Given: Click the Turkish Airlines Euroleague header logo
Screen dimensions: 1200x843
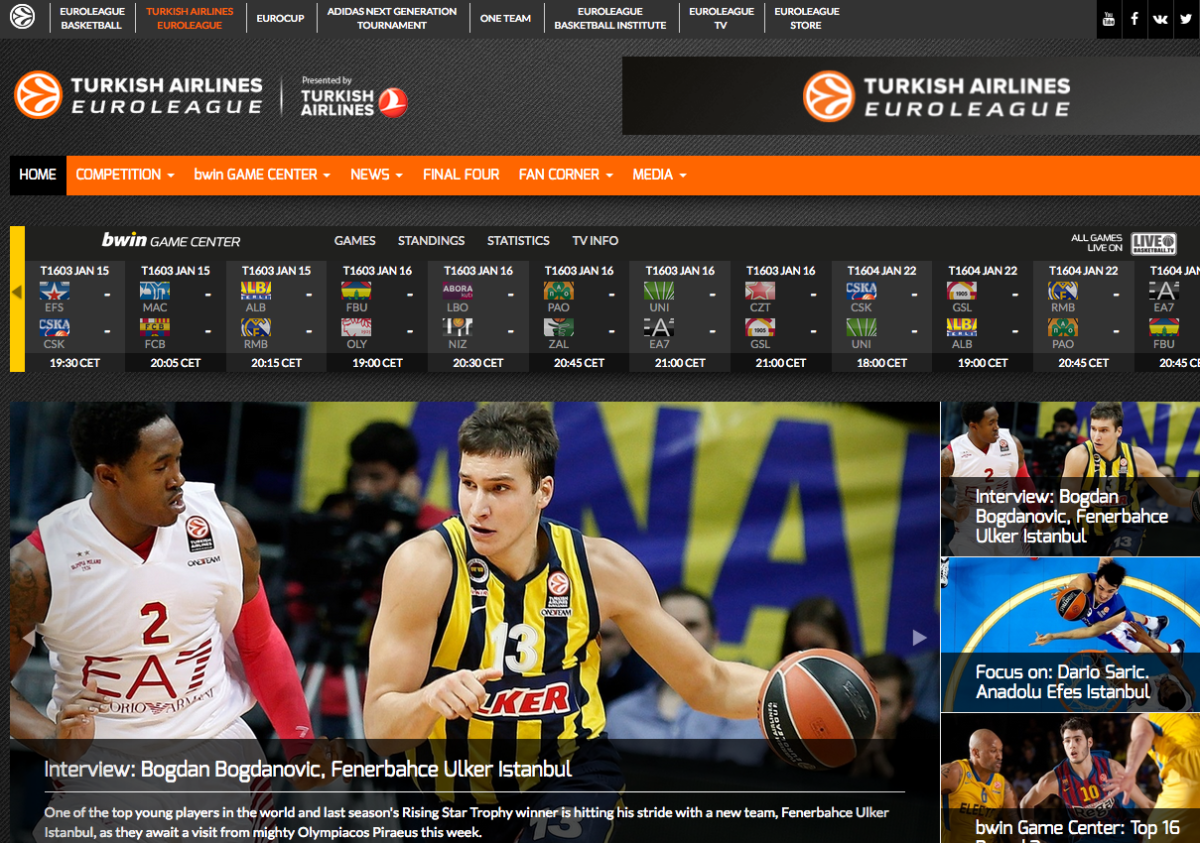Looking at the screenshot, I should point(139,96).
